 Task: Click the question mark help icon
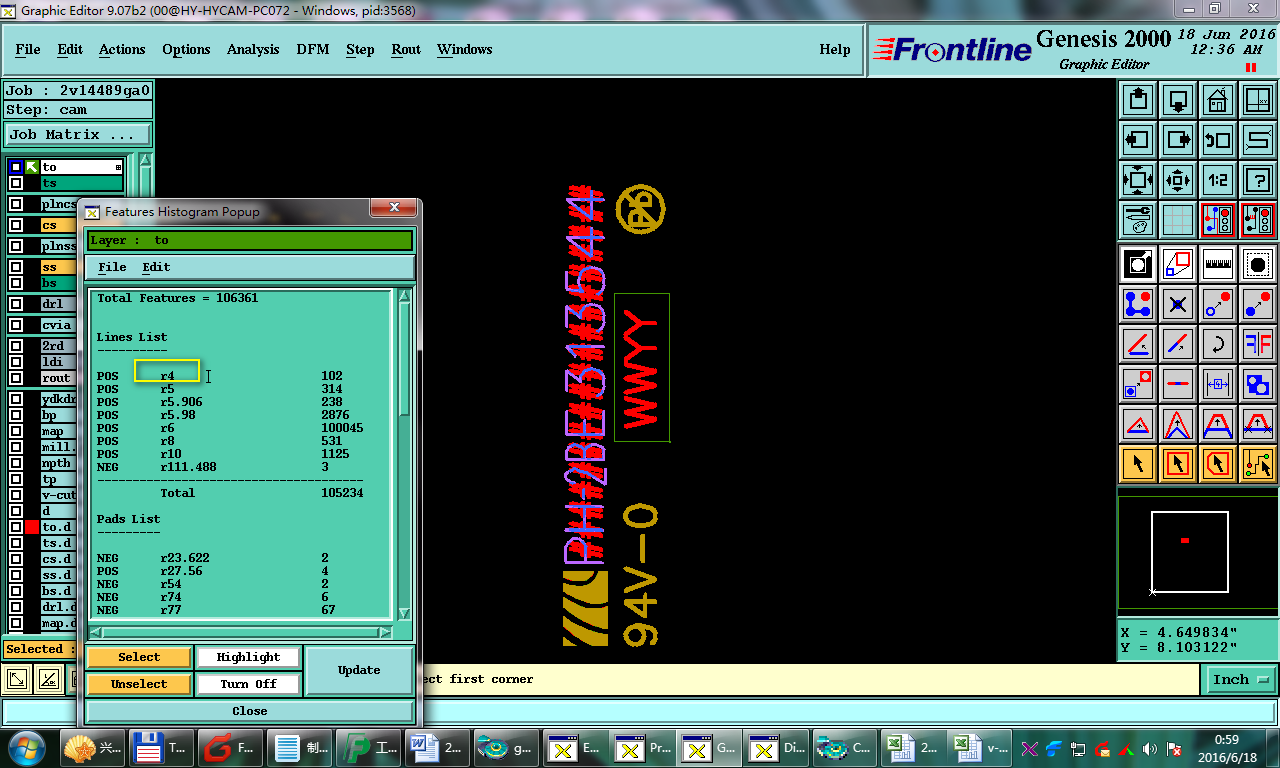1258,180
